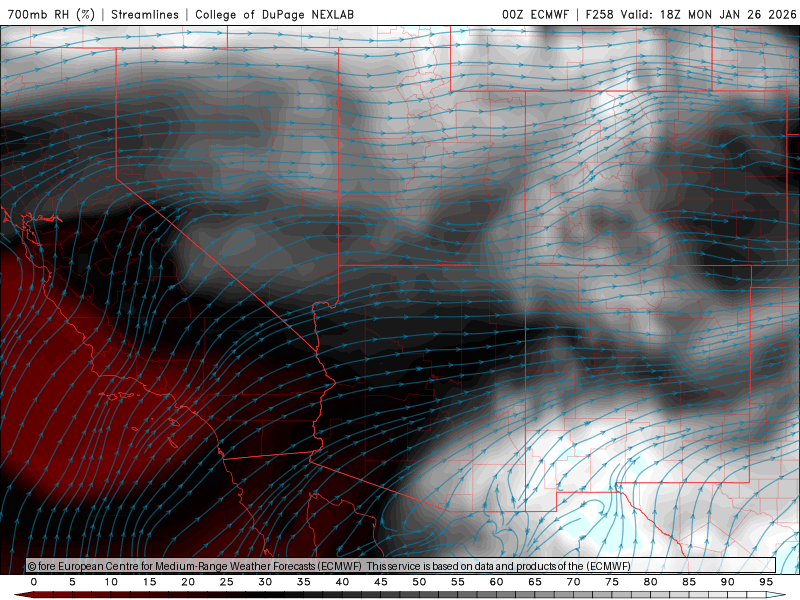Pick the "70" label on RH legend
Screen dimensions: 800x600
(x=573, y=582)
